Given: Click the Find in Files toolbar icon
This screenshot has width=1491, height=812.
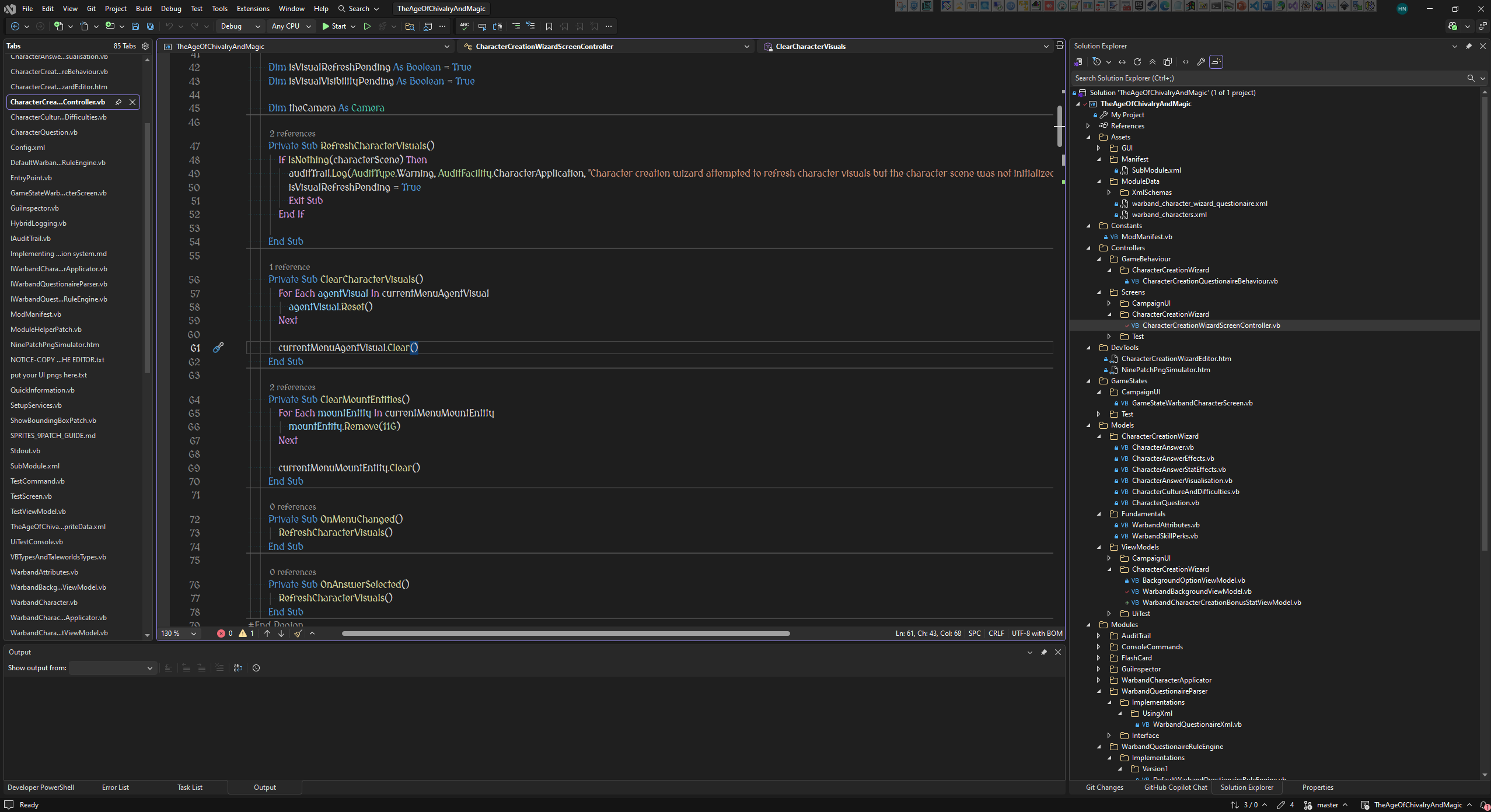Looking at the screenshot, I should click(x=410, y=26).
